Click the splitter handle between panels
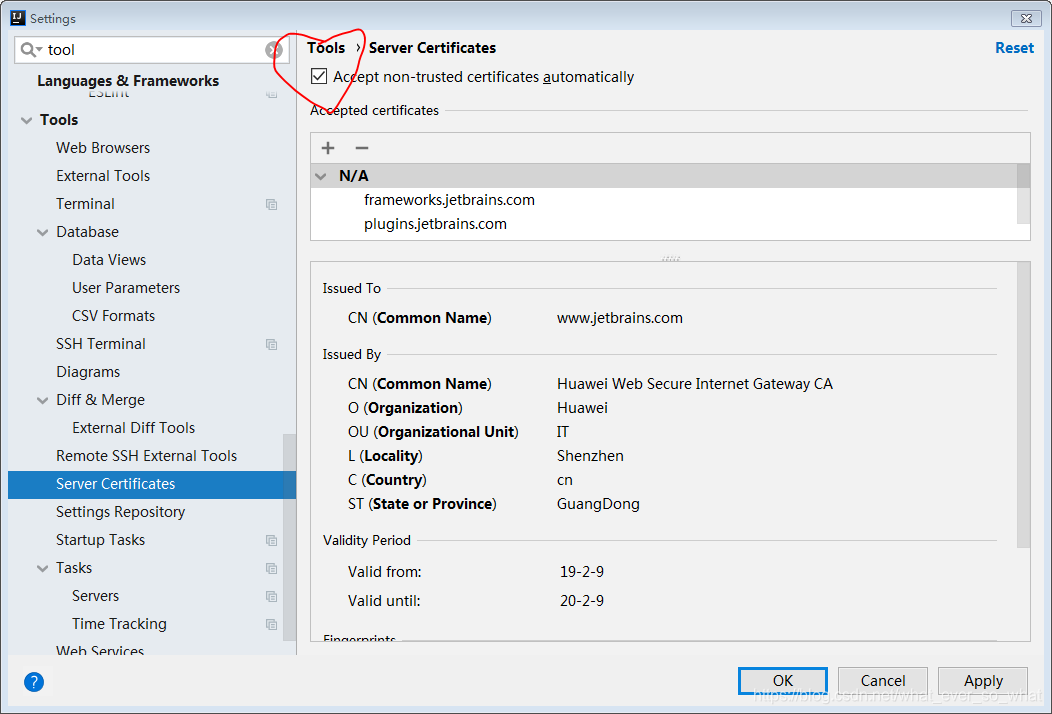1052x714 pixels. click(670, 258)
